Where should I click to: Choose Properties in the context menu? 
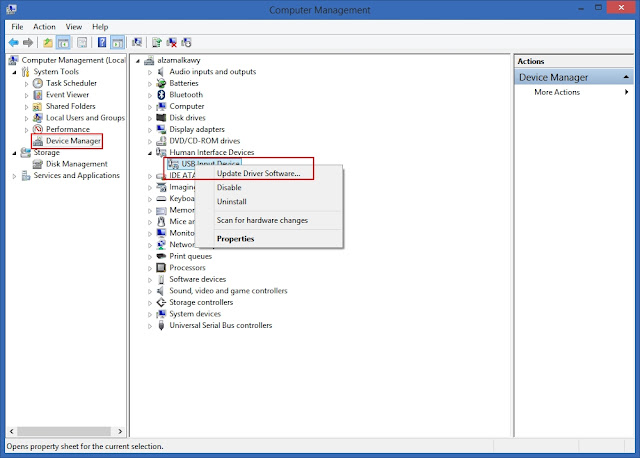coord(269,239)
